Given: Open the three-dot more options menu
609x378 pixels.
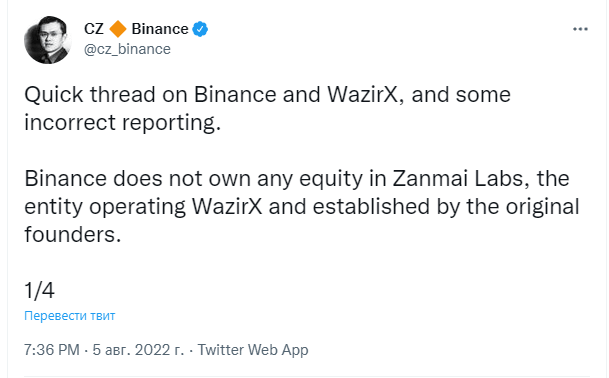Looking at the screenshot, I should click(580, 29).
